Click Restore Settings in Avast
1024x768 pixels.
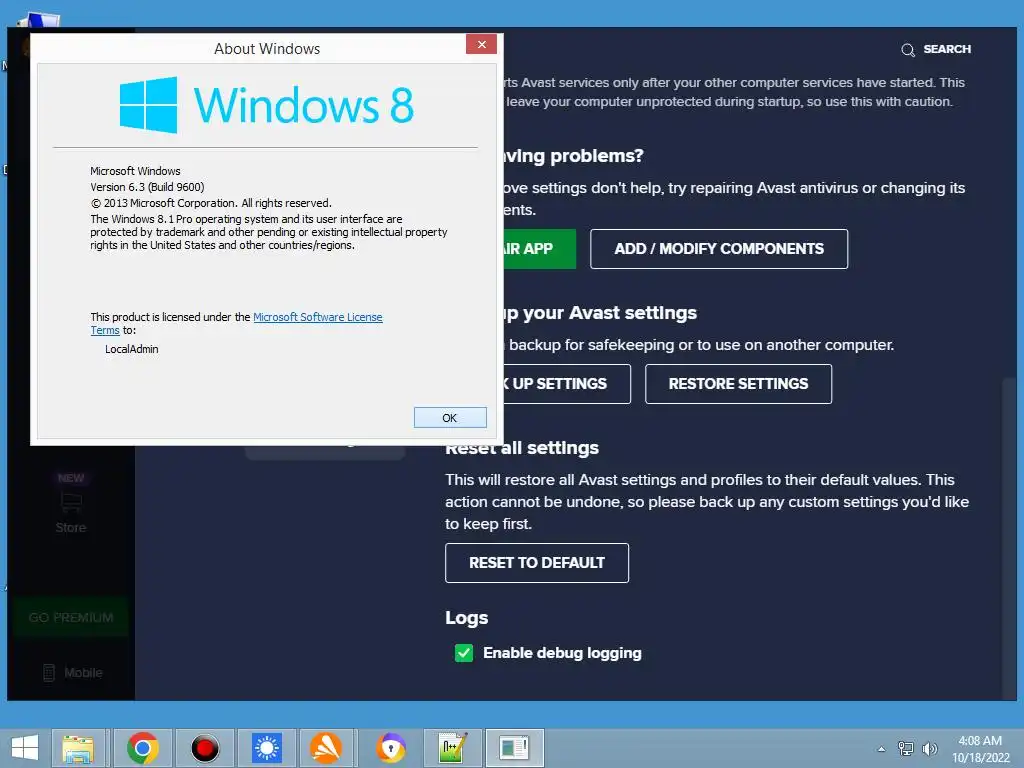[739, 384]
